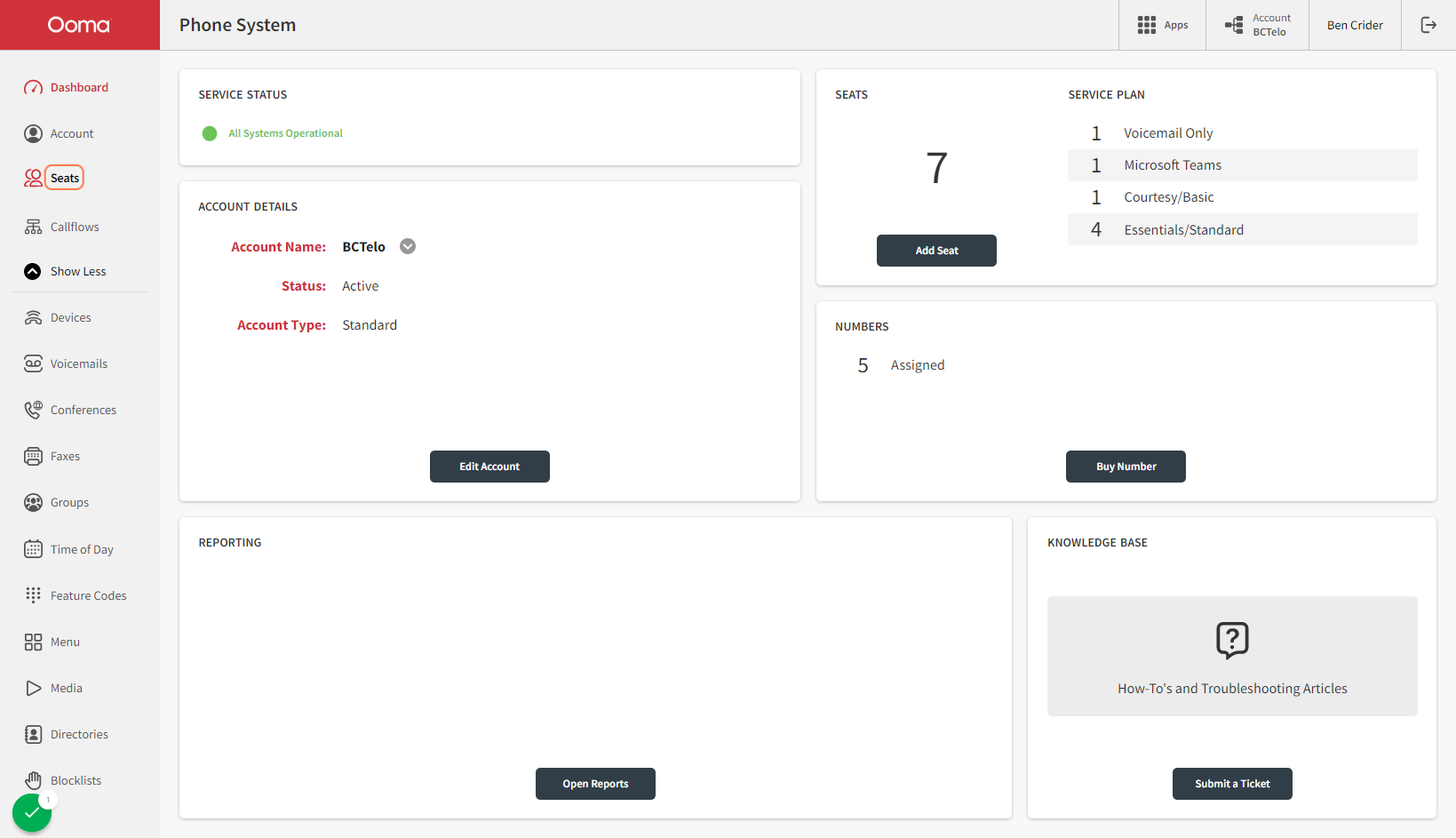
Task: Click the Devices phone icon
Action: (33, 317)
